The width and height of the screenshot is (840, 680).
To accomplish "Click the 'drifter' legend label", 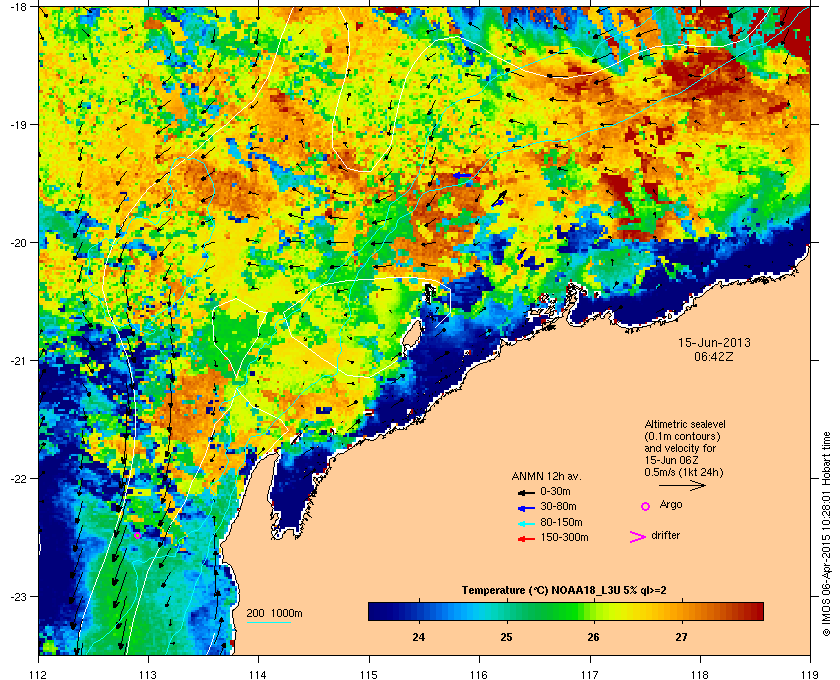I will [666, 535].
